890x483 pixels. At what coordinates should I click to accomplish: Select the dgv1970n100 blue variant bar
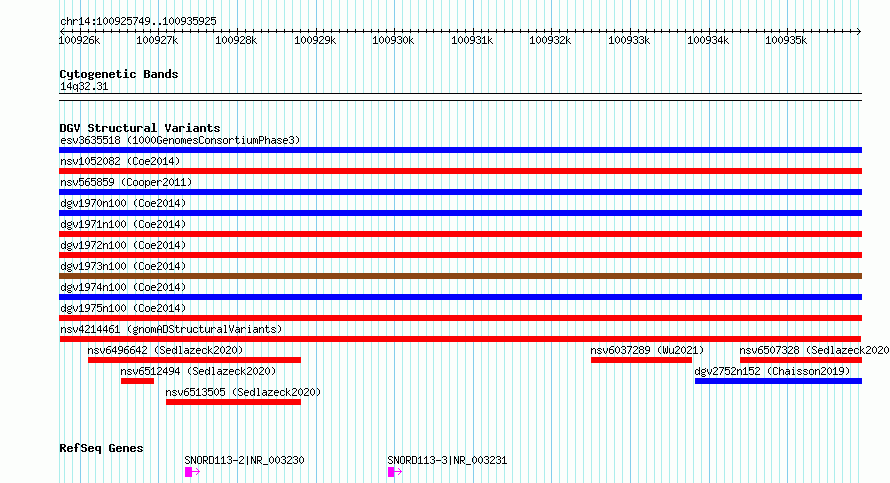[x=460, y=213]
